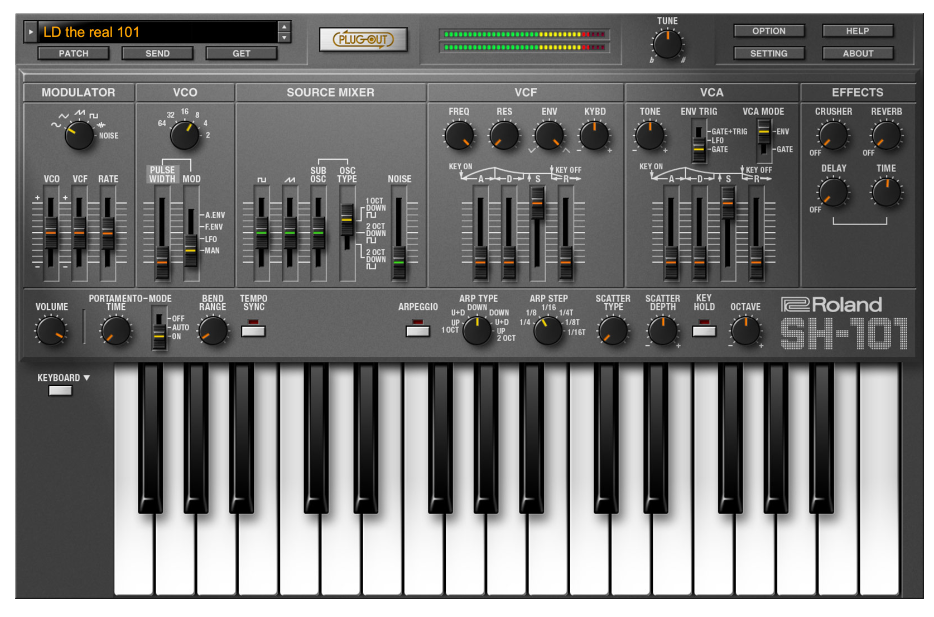Click the REVERB effect knob

886,135
